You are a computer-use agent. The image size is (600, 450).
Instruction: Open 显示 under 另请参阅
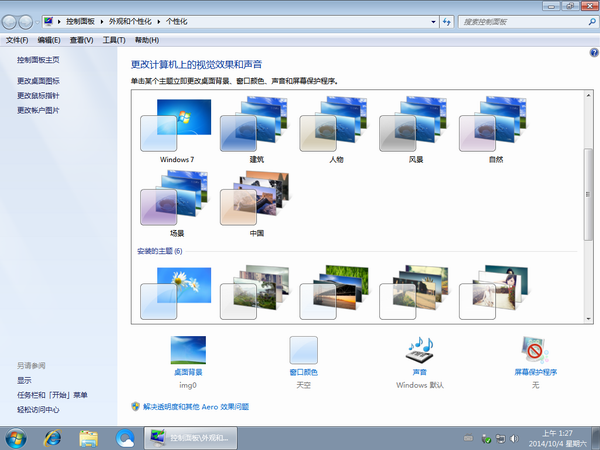[24, 380]
